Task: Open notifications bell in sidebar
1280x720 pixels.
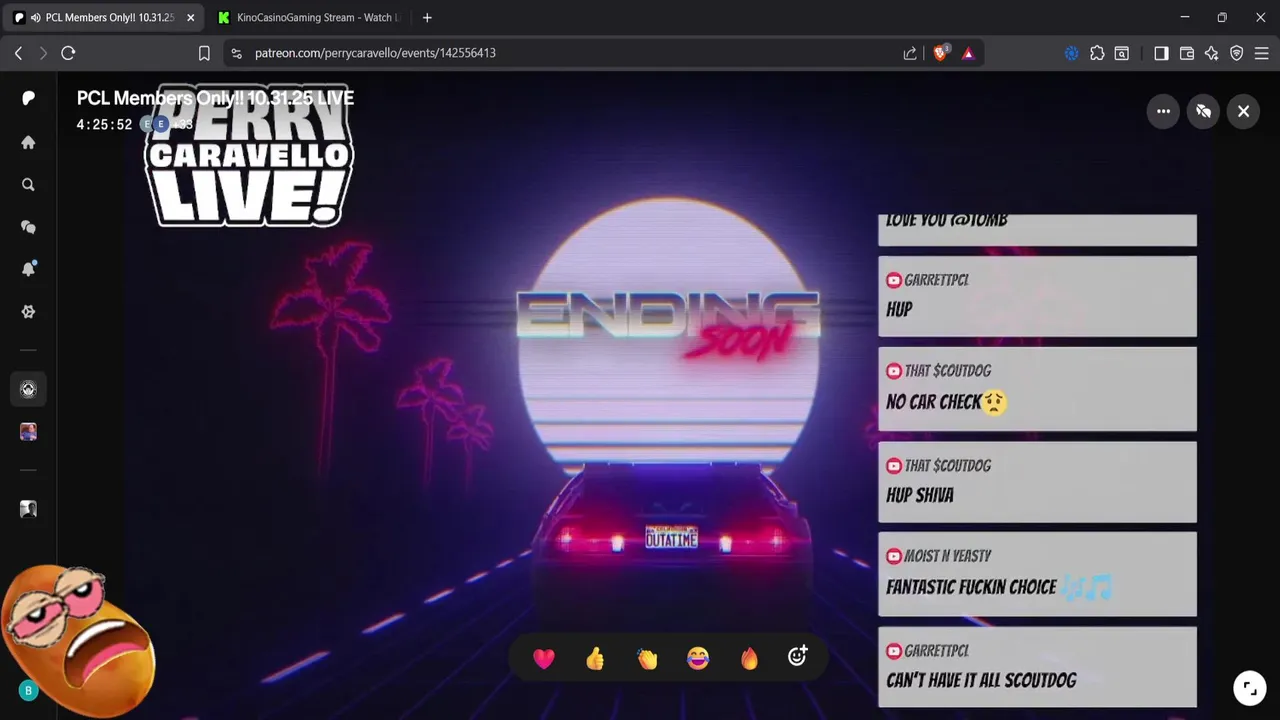Action: point(28,269)
